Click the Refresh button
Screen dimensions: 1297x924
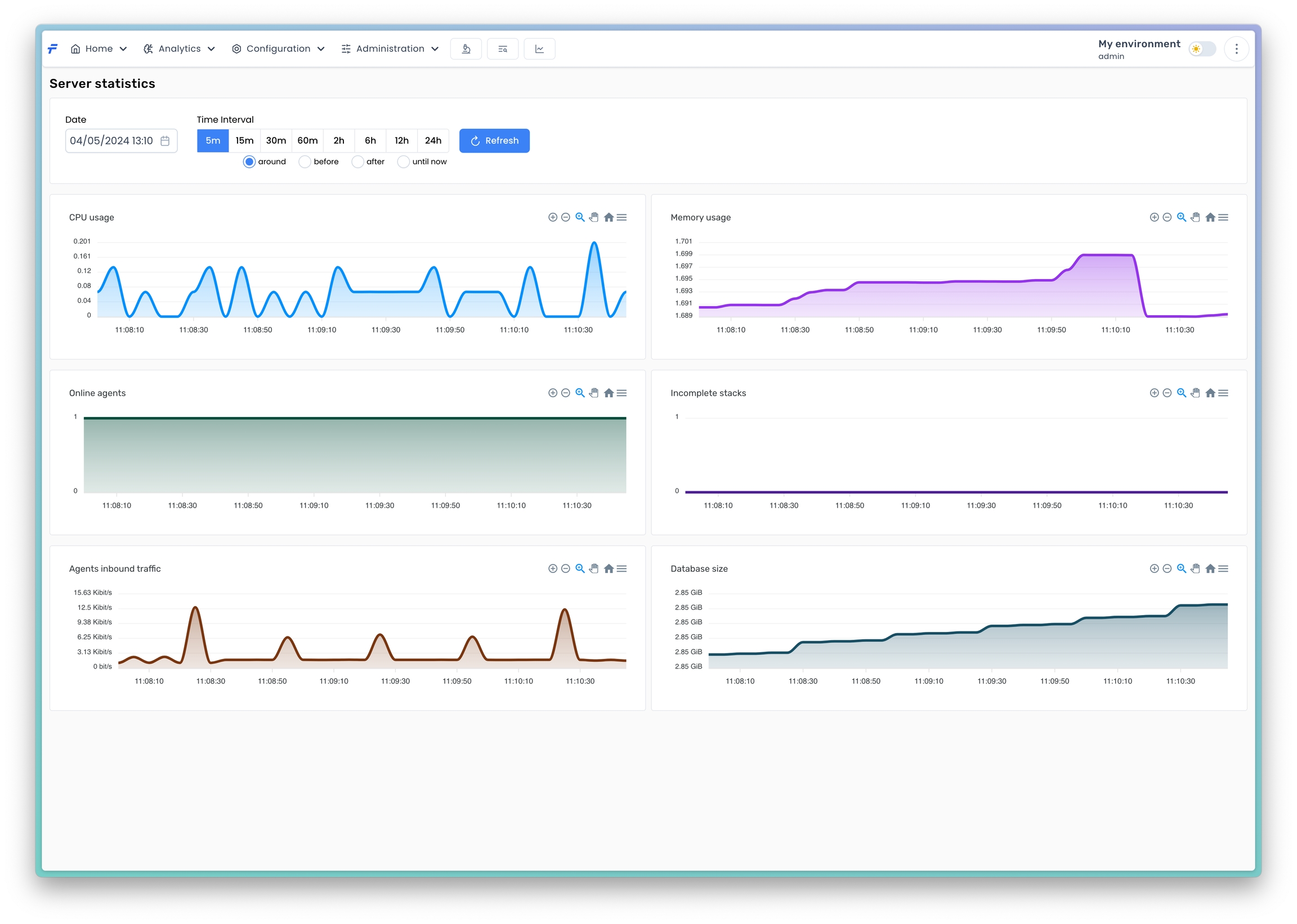click(x=494, y=141)
